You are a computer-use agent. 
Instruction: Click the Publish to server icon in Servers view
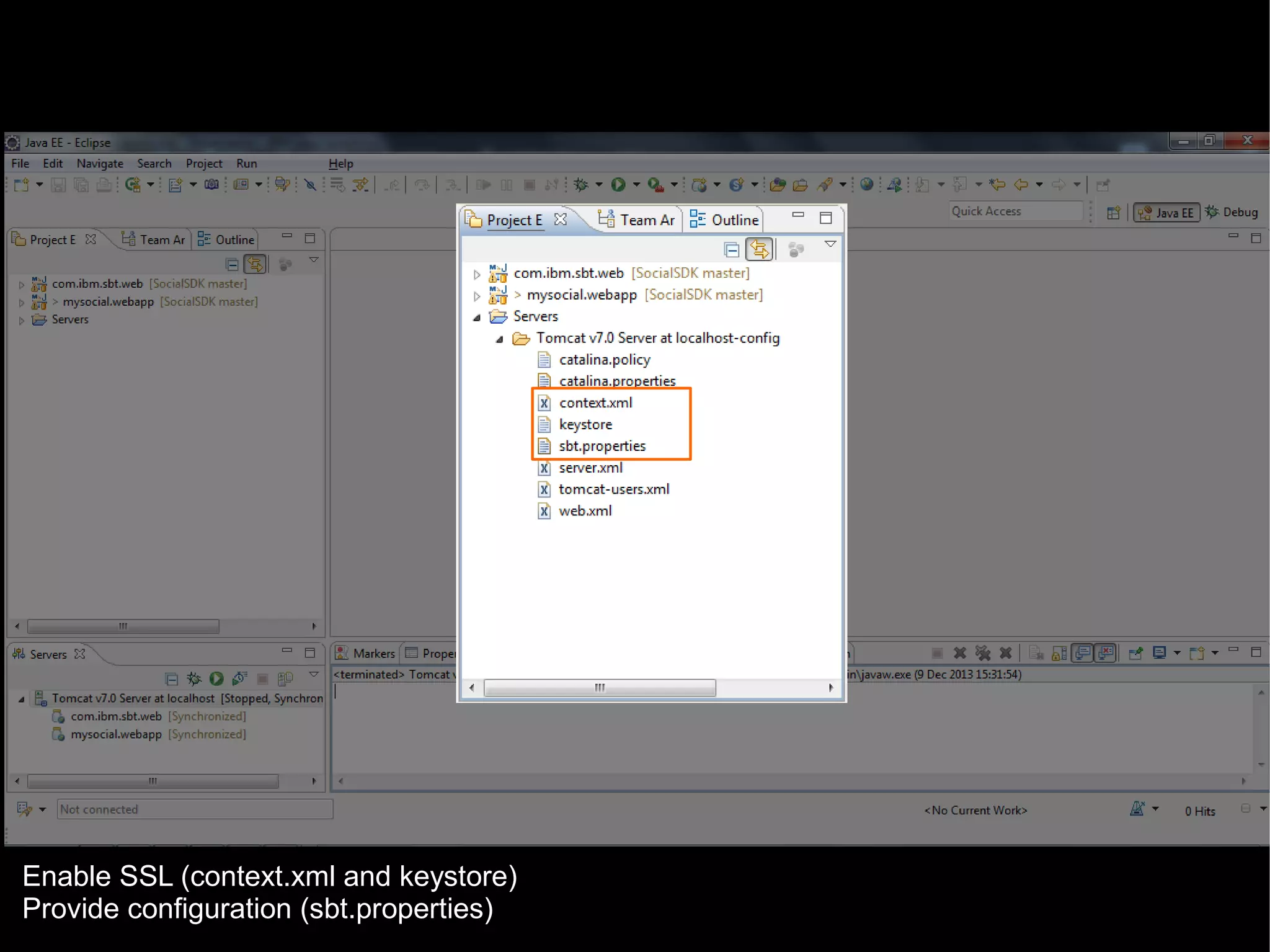click(x=285, y=678)
